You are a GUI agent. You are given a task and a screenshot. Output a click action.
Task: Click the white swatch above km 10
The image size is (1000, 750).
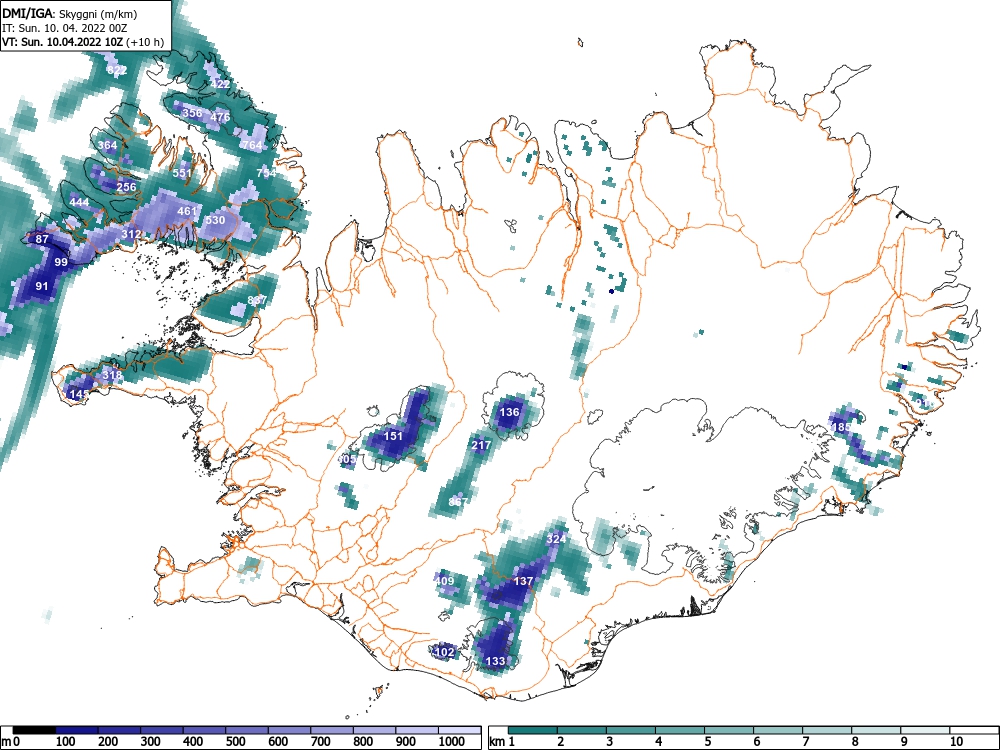(x=974, y=730)
